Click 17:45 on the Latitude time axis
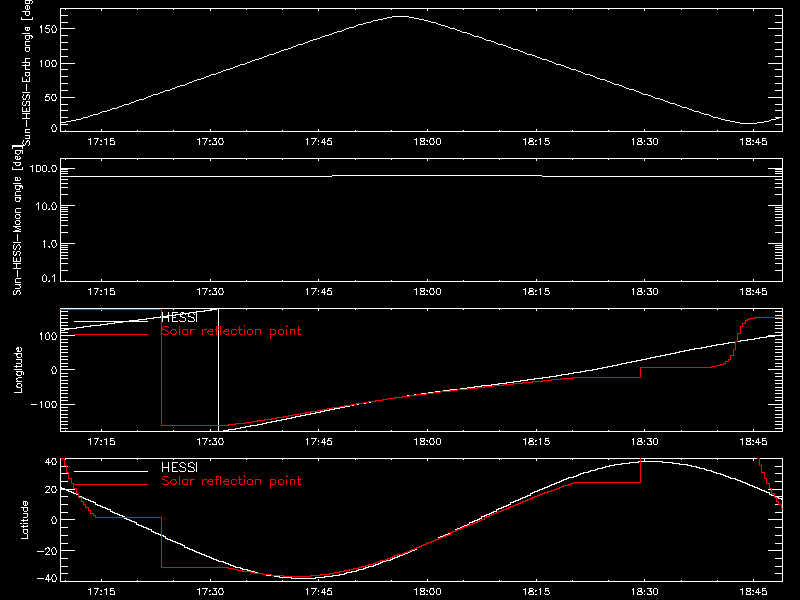This screenshot has height=600, width=800. click(318, 591)
